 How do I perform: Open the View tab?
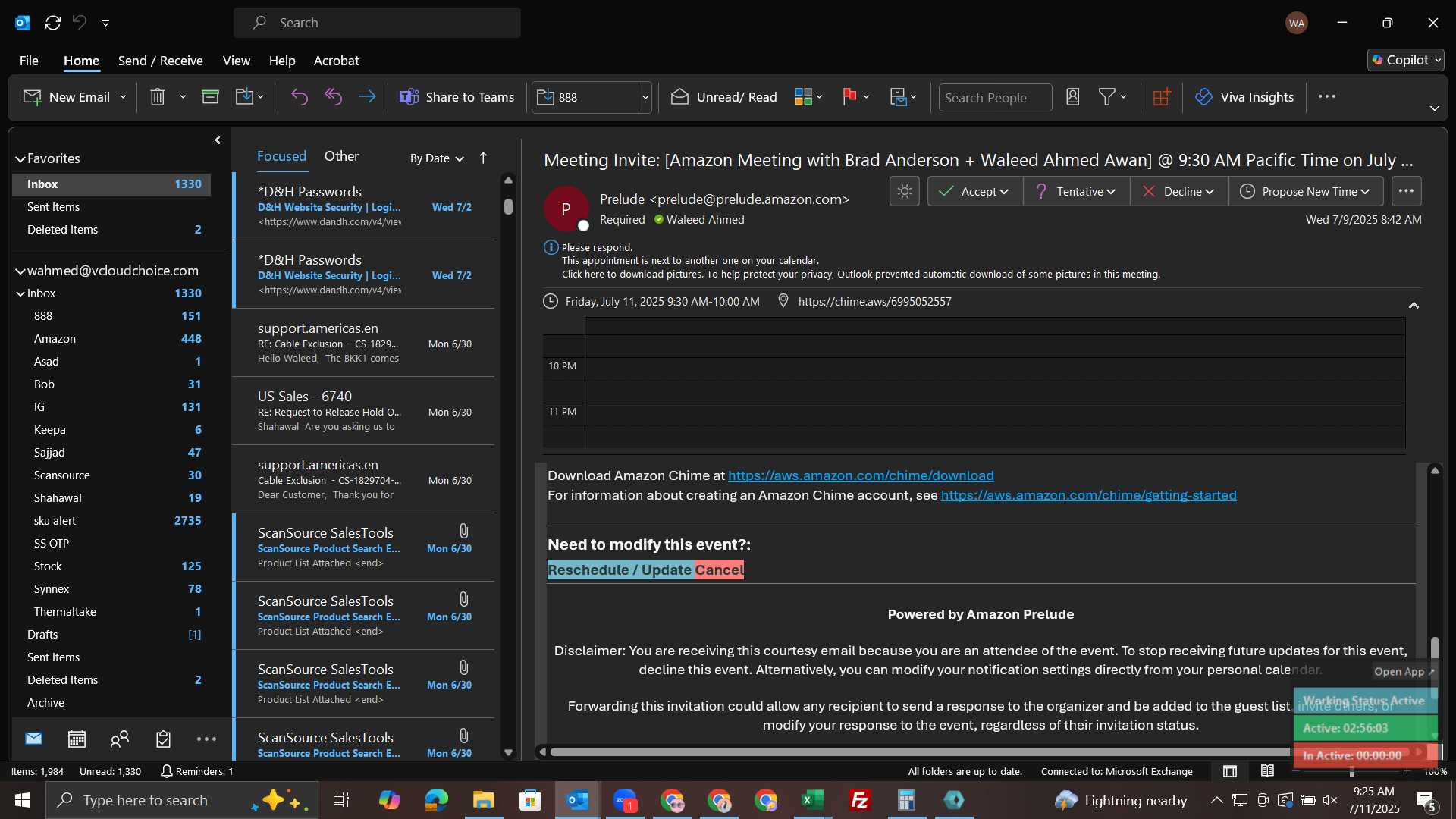(236, 61)
